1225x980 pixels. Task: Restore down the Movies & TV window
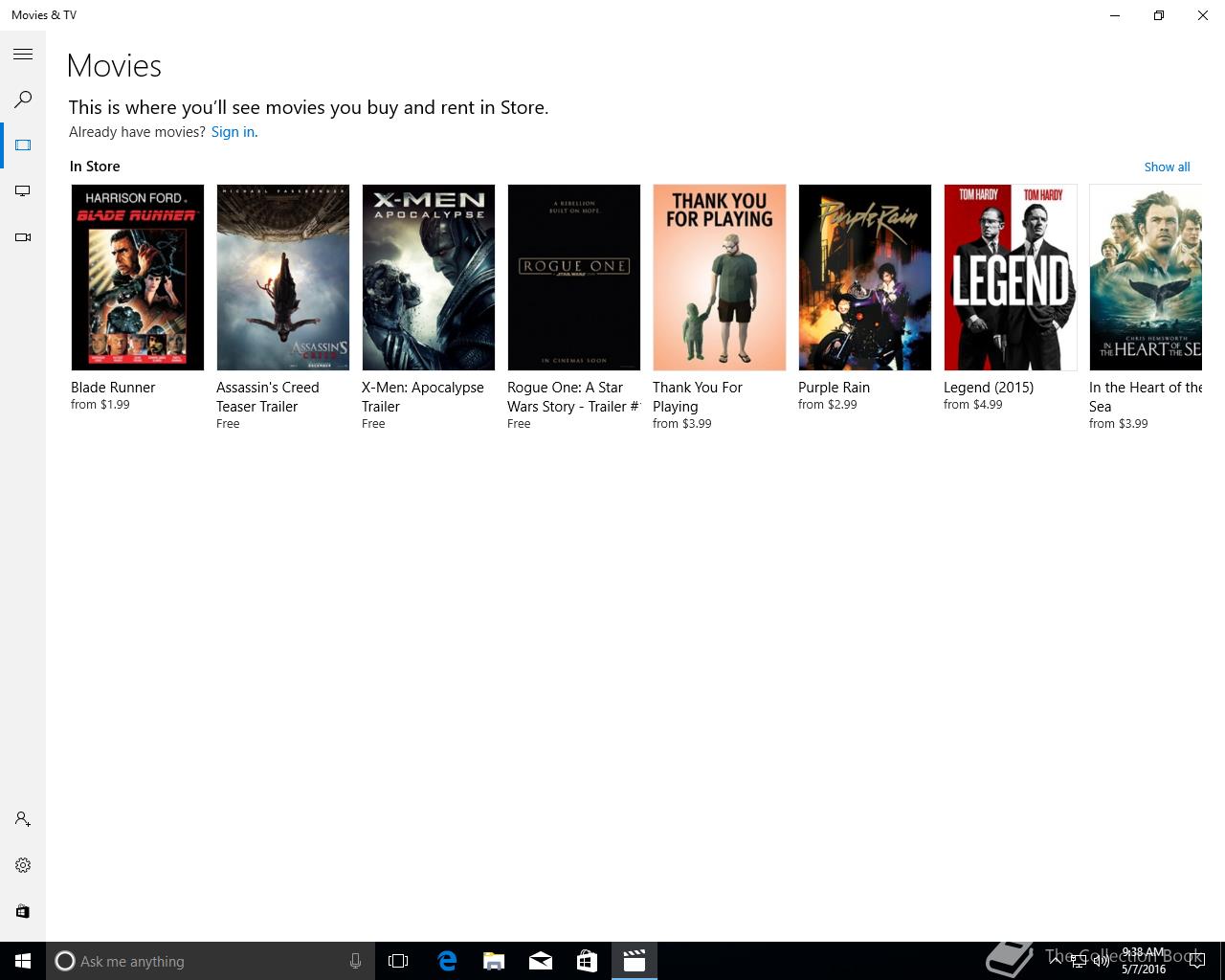click(1159, 15)
